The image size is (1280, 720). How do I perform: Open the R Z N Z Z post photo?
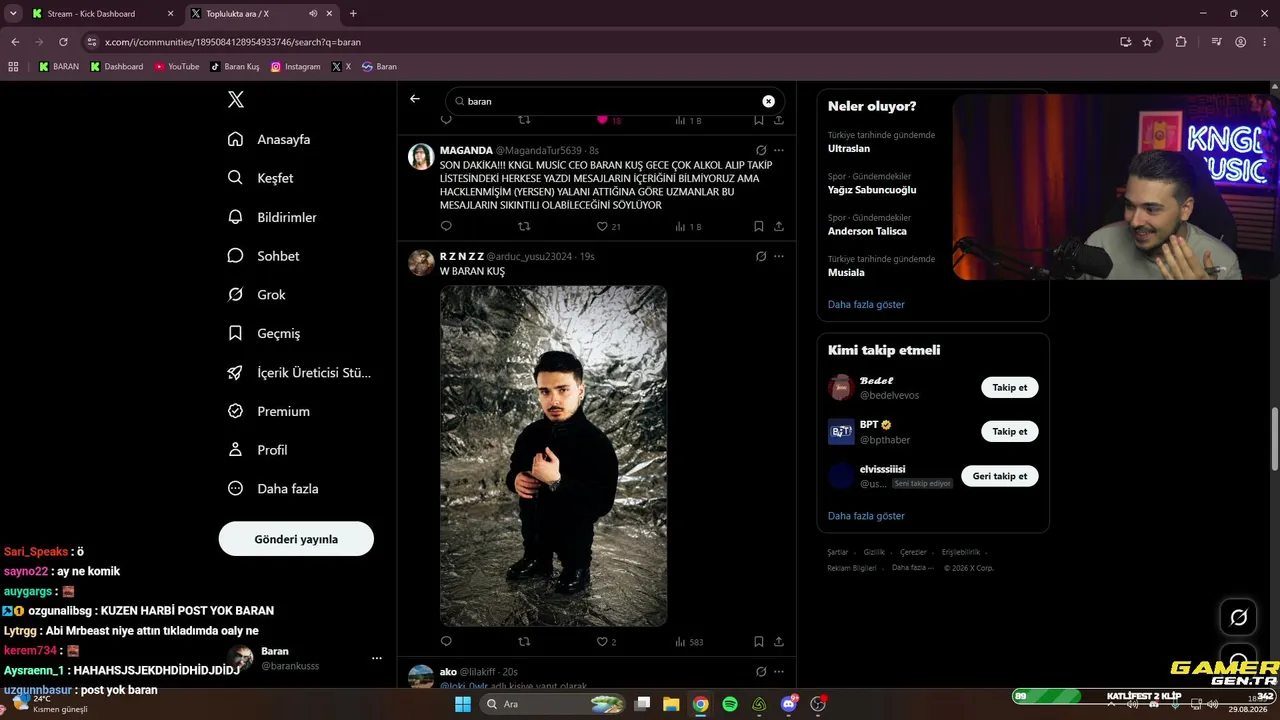[x=554, y=456]
